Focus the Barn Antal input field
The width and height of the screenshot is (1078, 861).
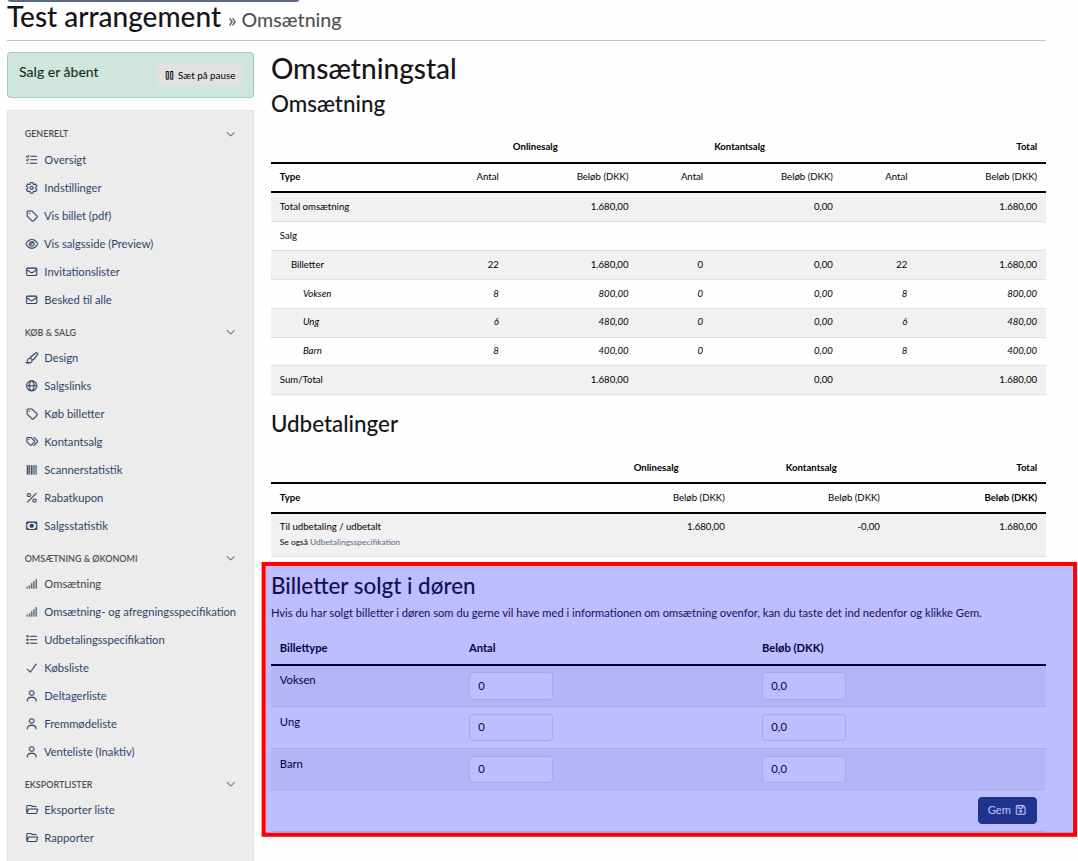click(511, 769)
